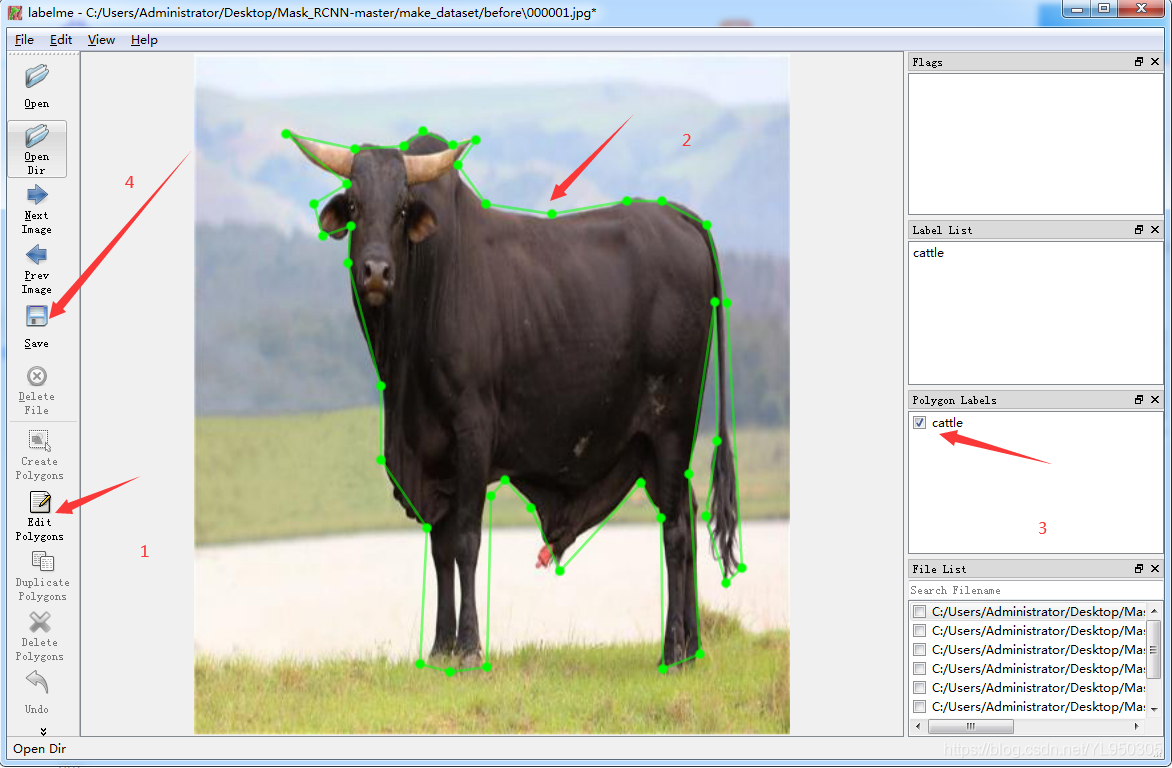The image size is (1172, 768).
Task: Click the Open Dir folder icon
Action: coord(37,136)
